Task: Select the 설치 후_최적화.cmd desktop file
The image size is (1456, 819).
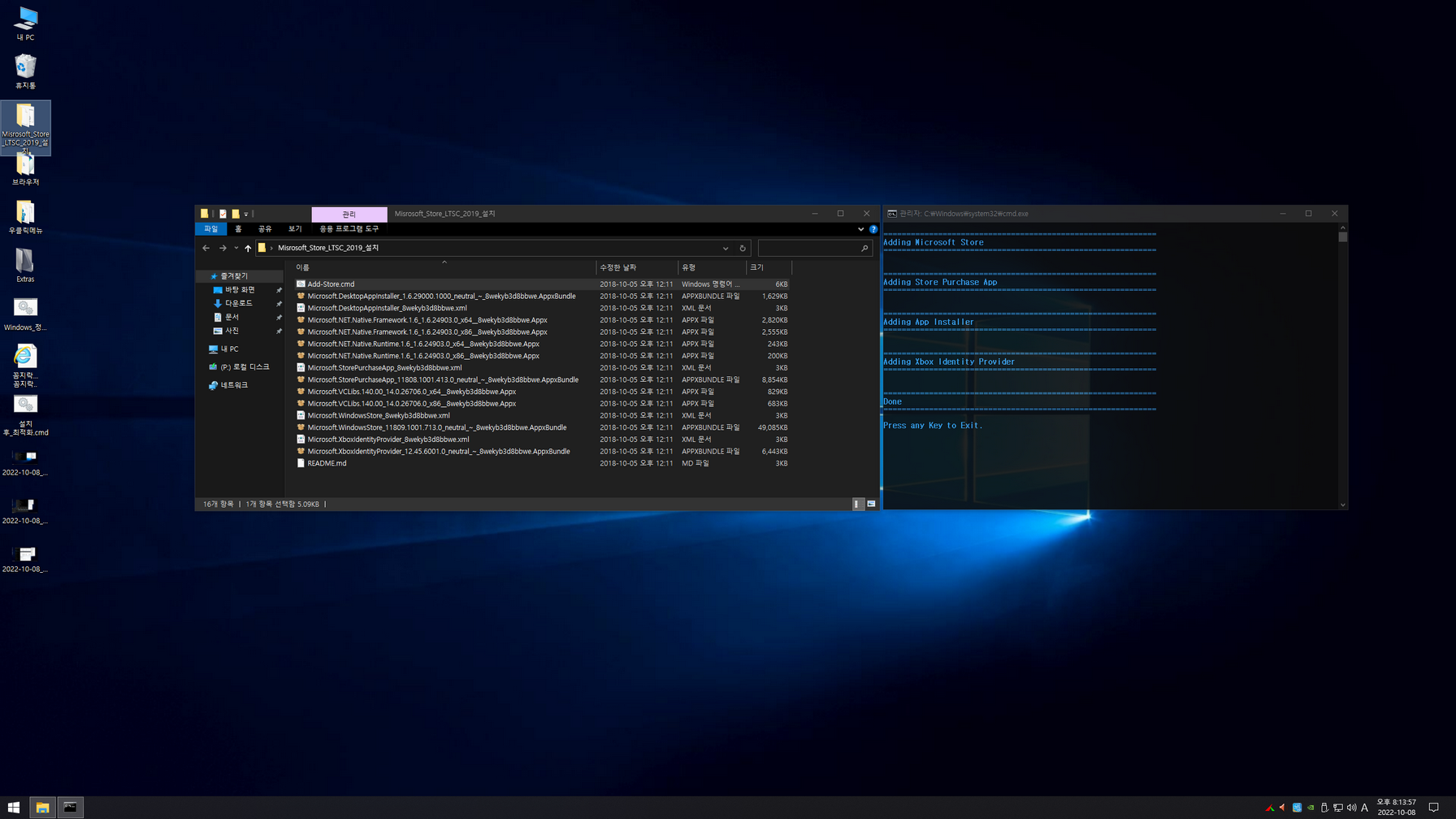Action: 25,416
